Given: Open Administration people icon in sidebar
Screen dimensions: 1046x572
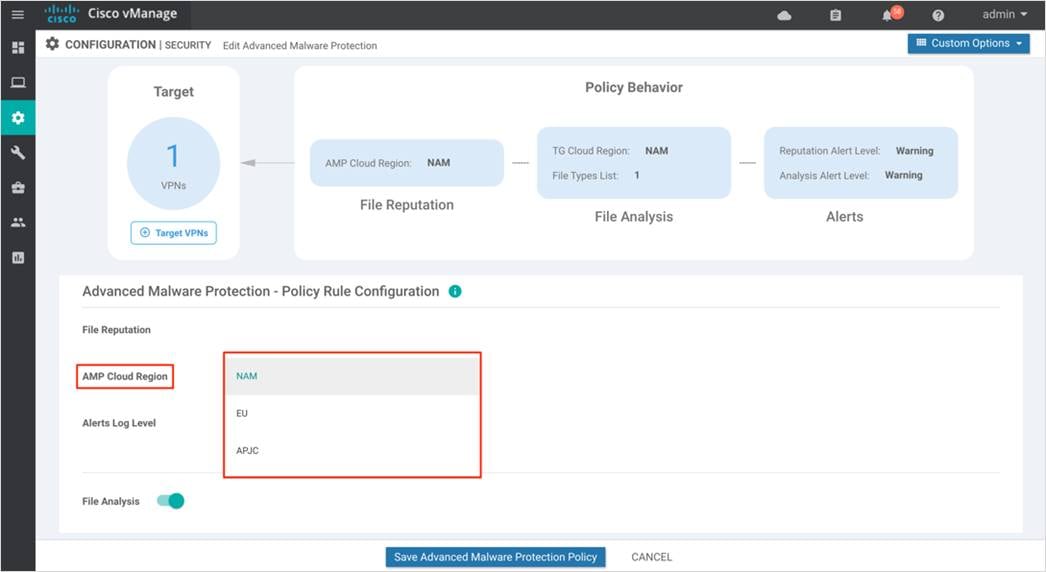Looking at the screenshot, I should pos(18,222).
